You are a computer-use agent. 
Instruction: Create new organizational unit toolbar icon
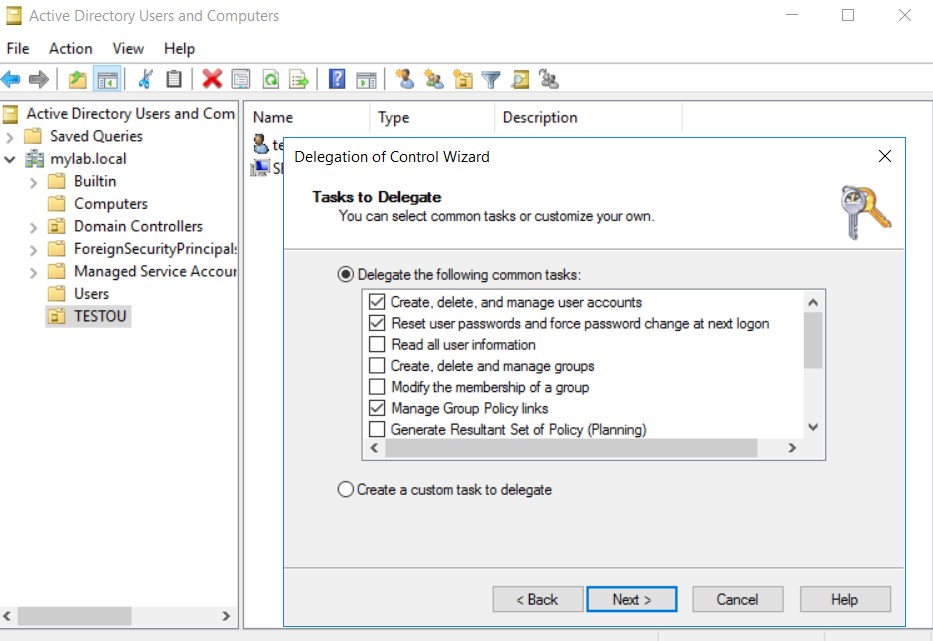coord(462,79)
